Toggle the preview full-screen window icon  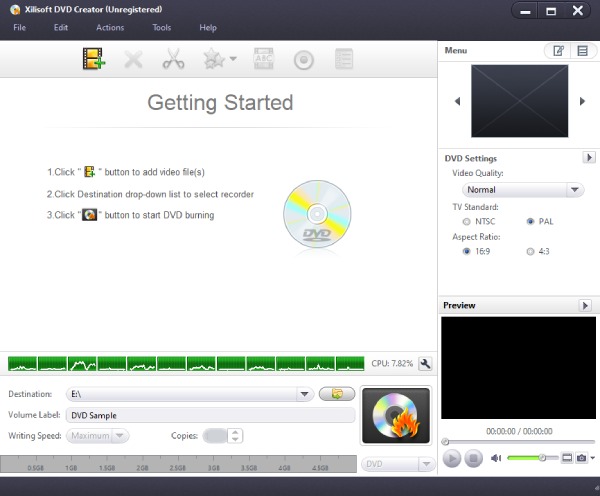567,458
